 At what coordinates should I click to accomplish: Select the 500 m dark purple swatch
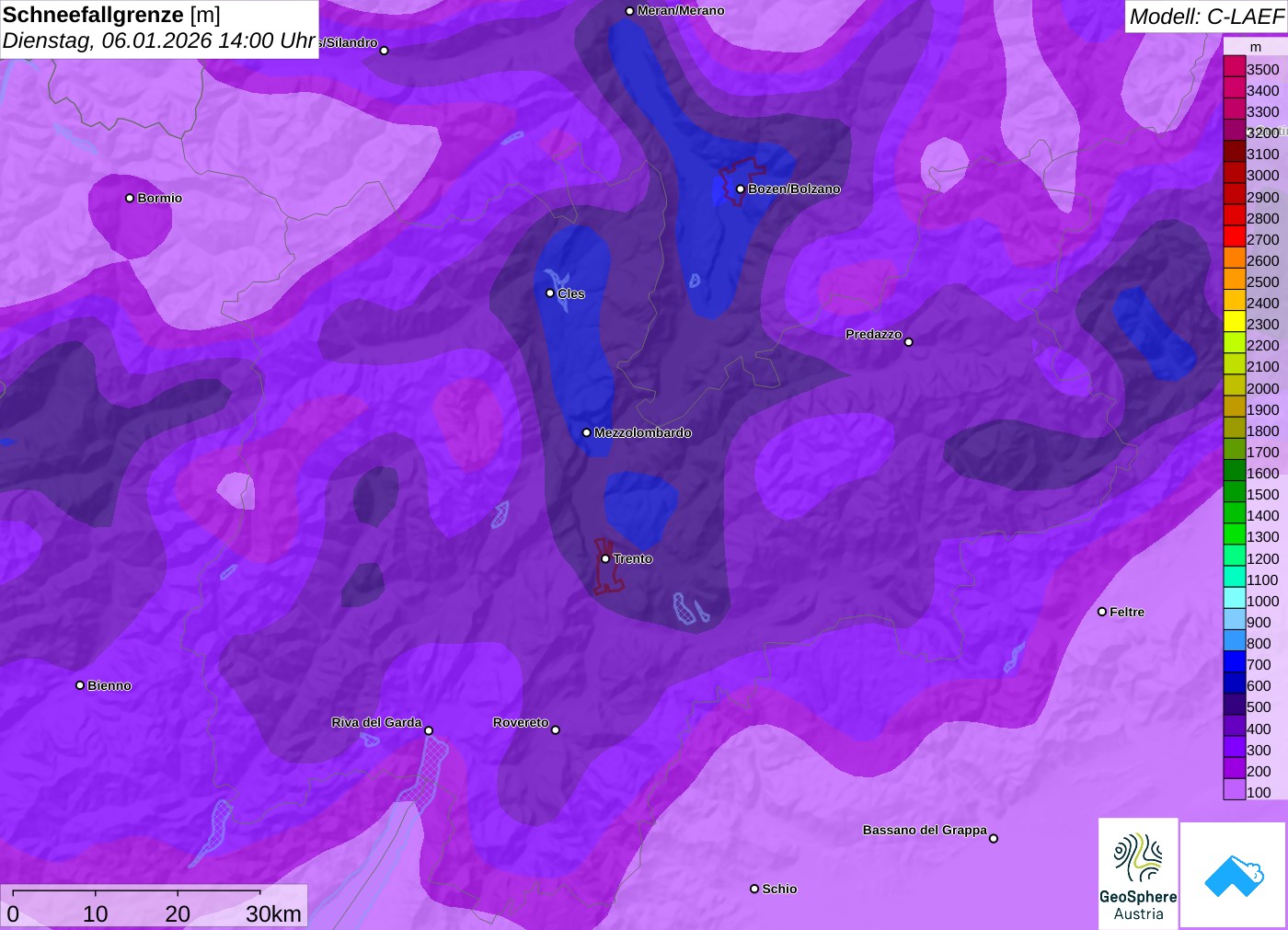click(1235, 705)
